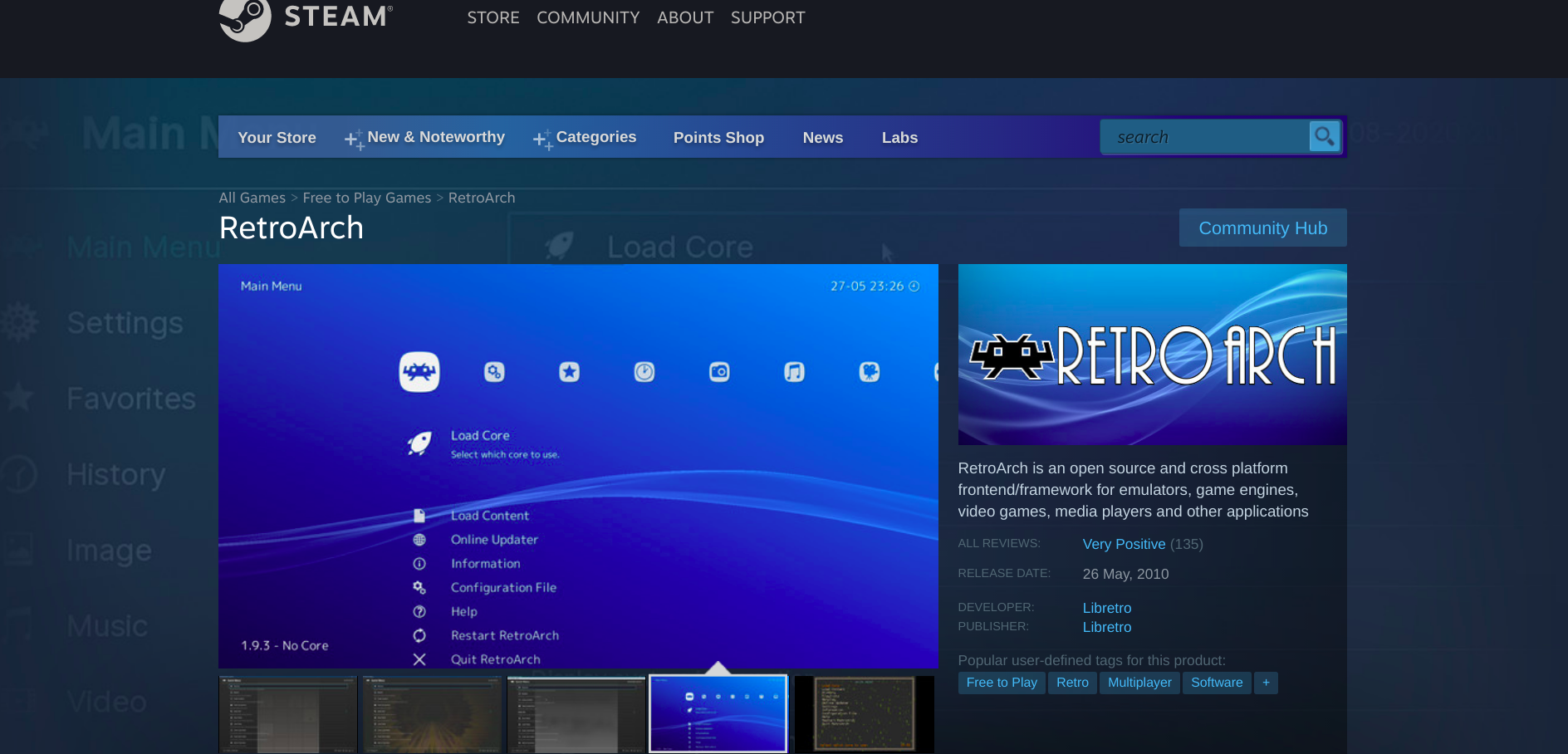Click the music note icon in screenshot

point(794,372)
